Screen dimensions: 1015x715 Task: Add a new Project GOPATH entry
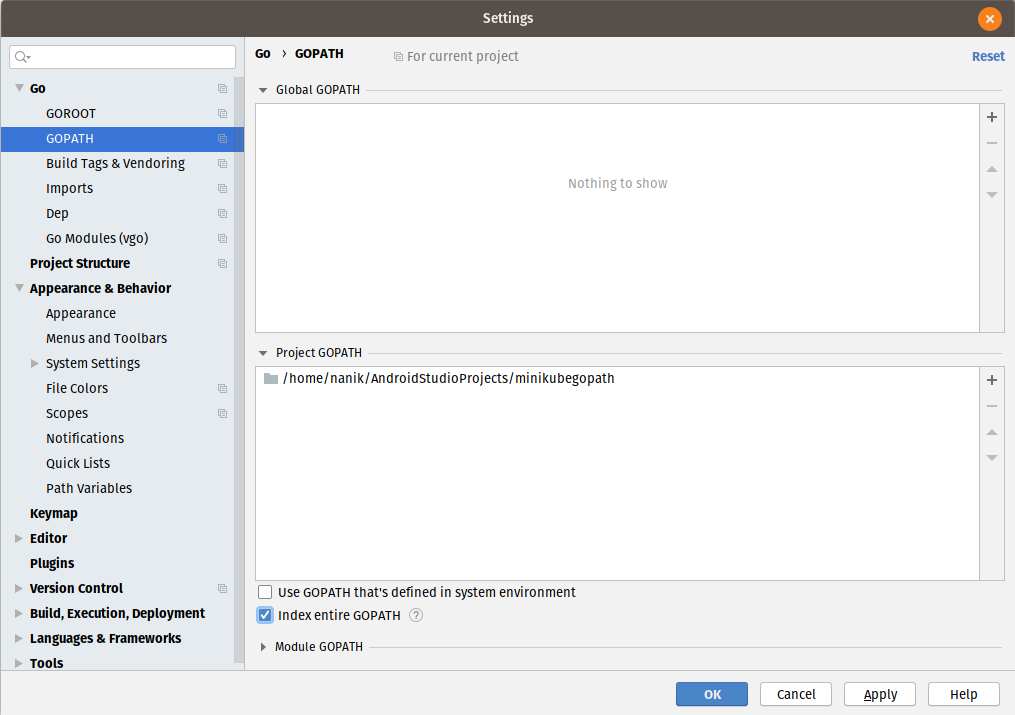pyautogui.click(x=991, y=380)
